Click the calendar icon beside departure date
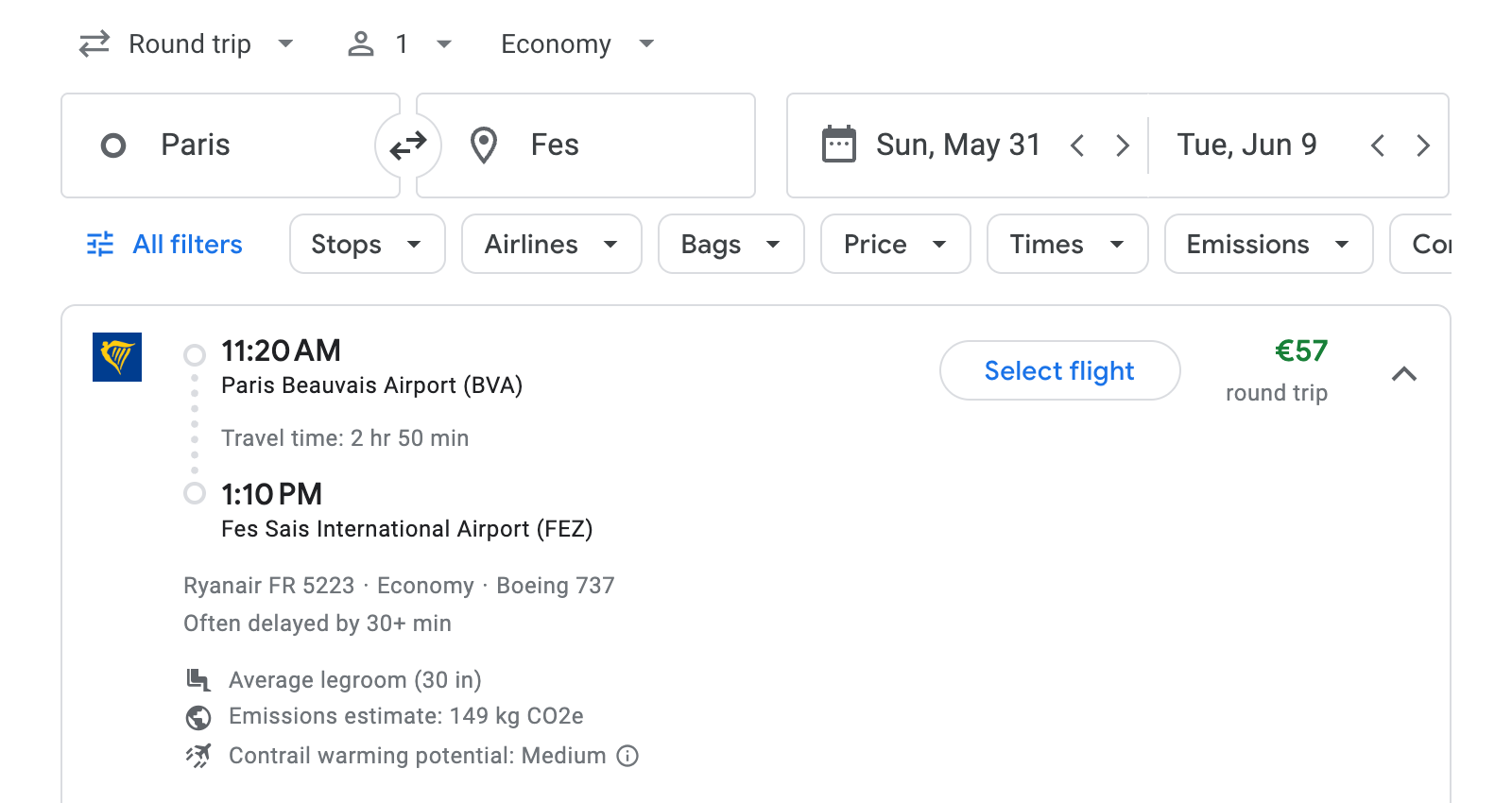The width and height of the screenshot is (1512, 803). coord(839,144)
